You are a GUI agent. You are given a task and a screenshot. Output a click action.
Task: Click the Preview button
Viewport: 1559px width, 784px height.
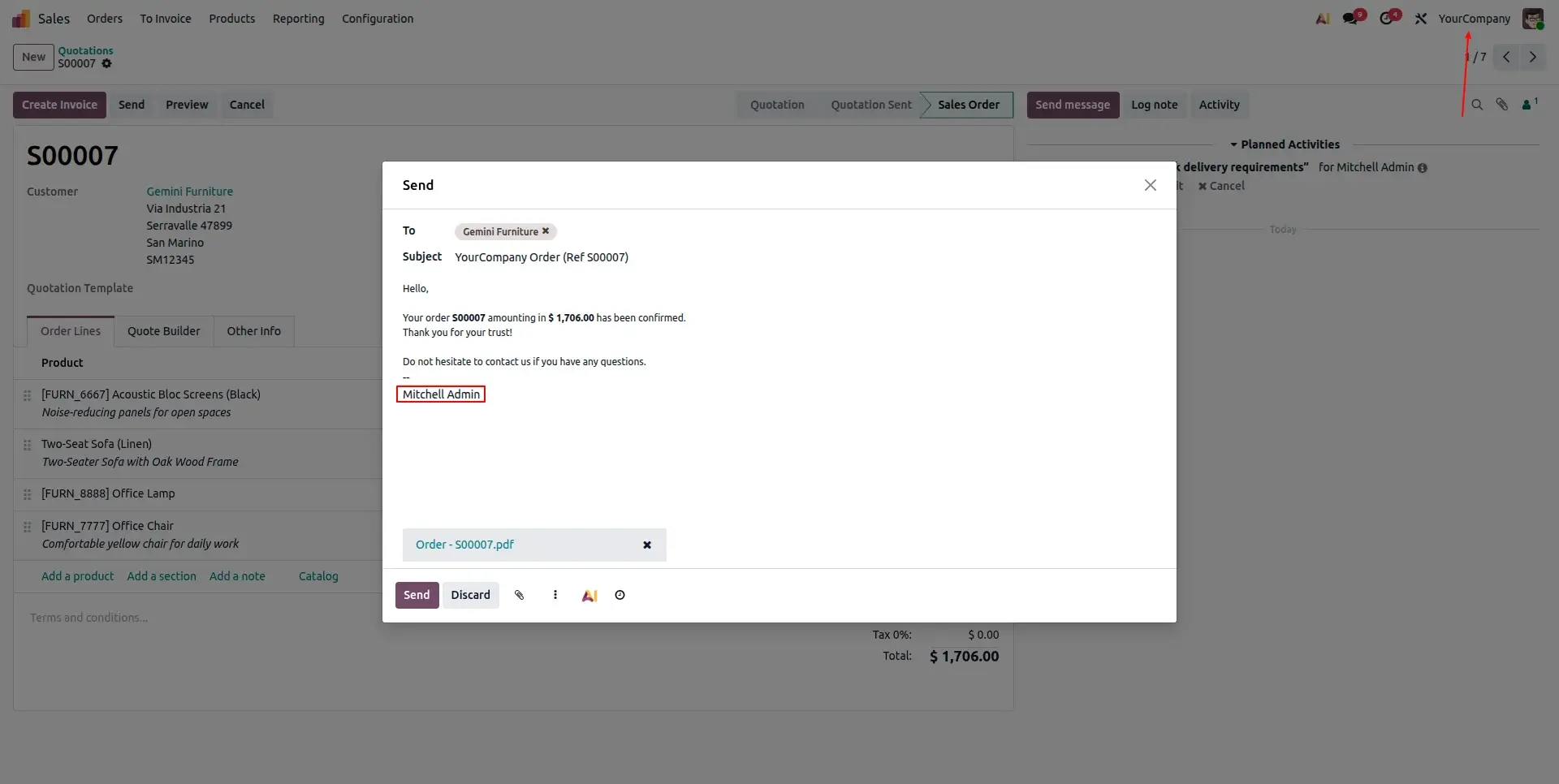[187, 105]
